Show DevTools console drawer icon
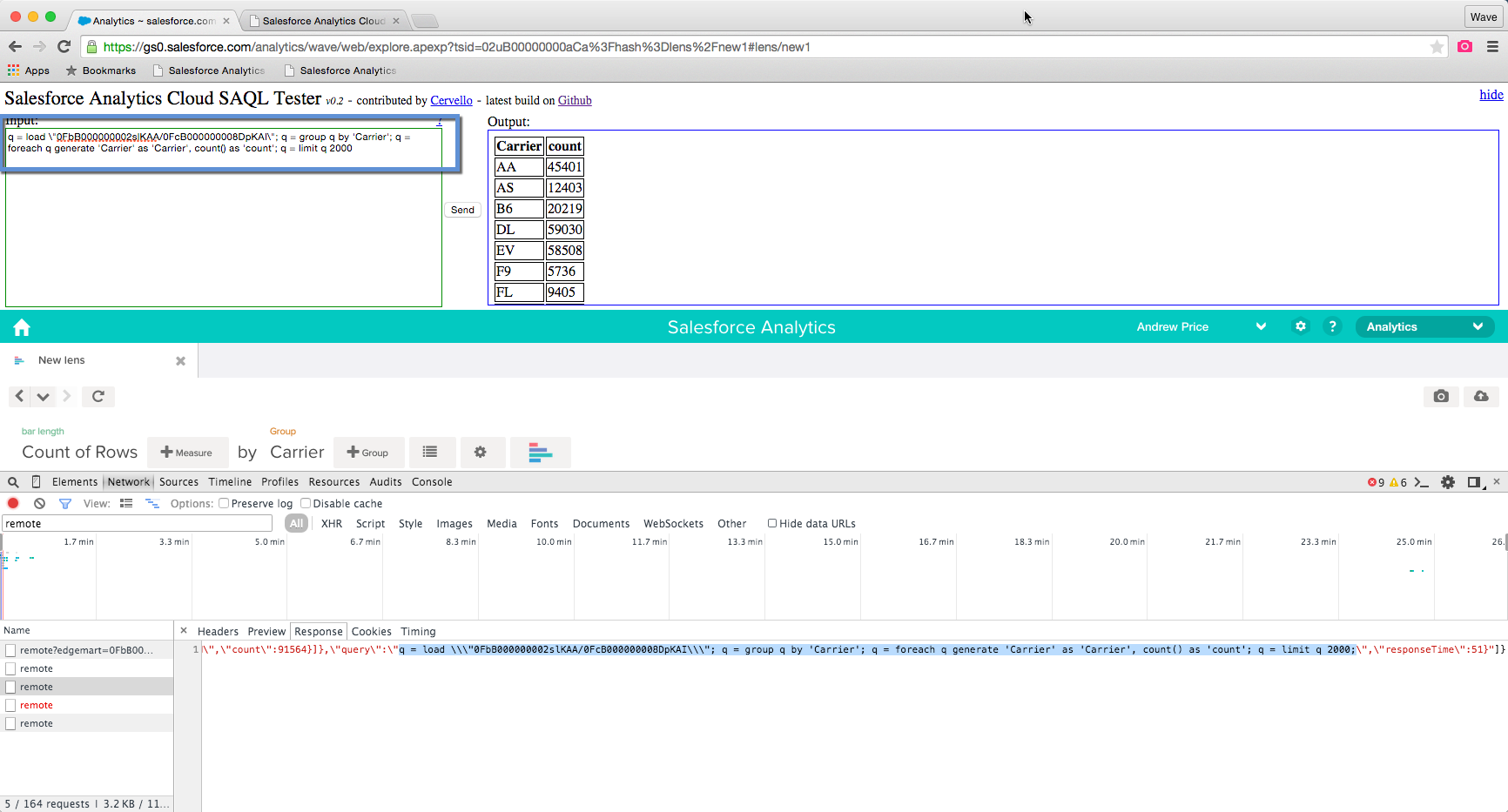 coord(1422,482)
